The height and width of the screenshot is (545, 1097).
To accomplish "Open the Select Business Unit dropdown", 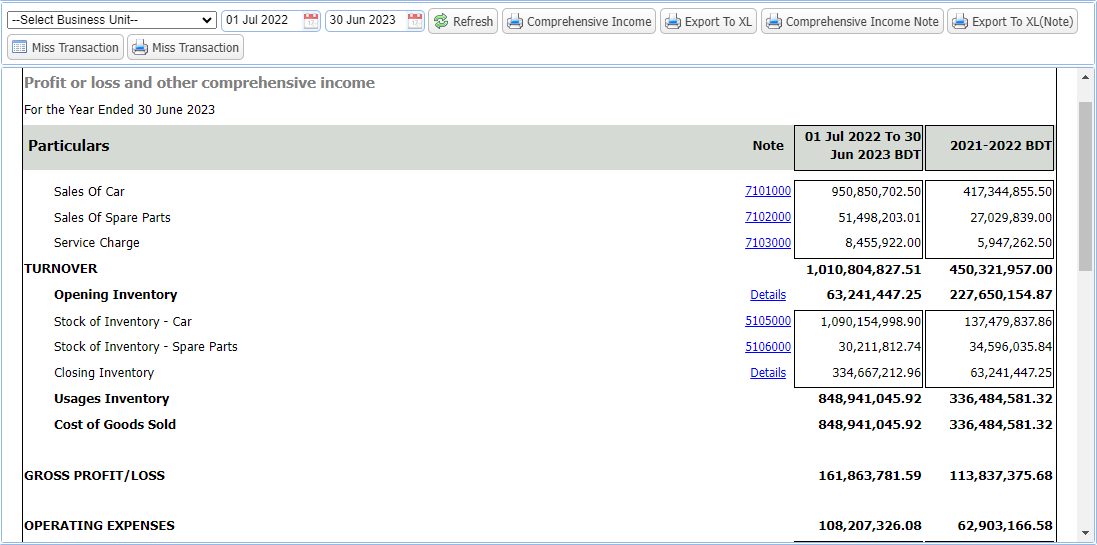I will pyautogui.click(x=112, y=20).
